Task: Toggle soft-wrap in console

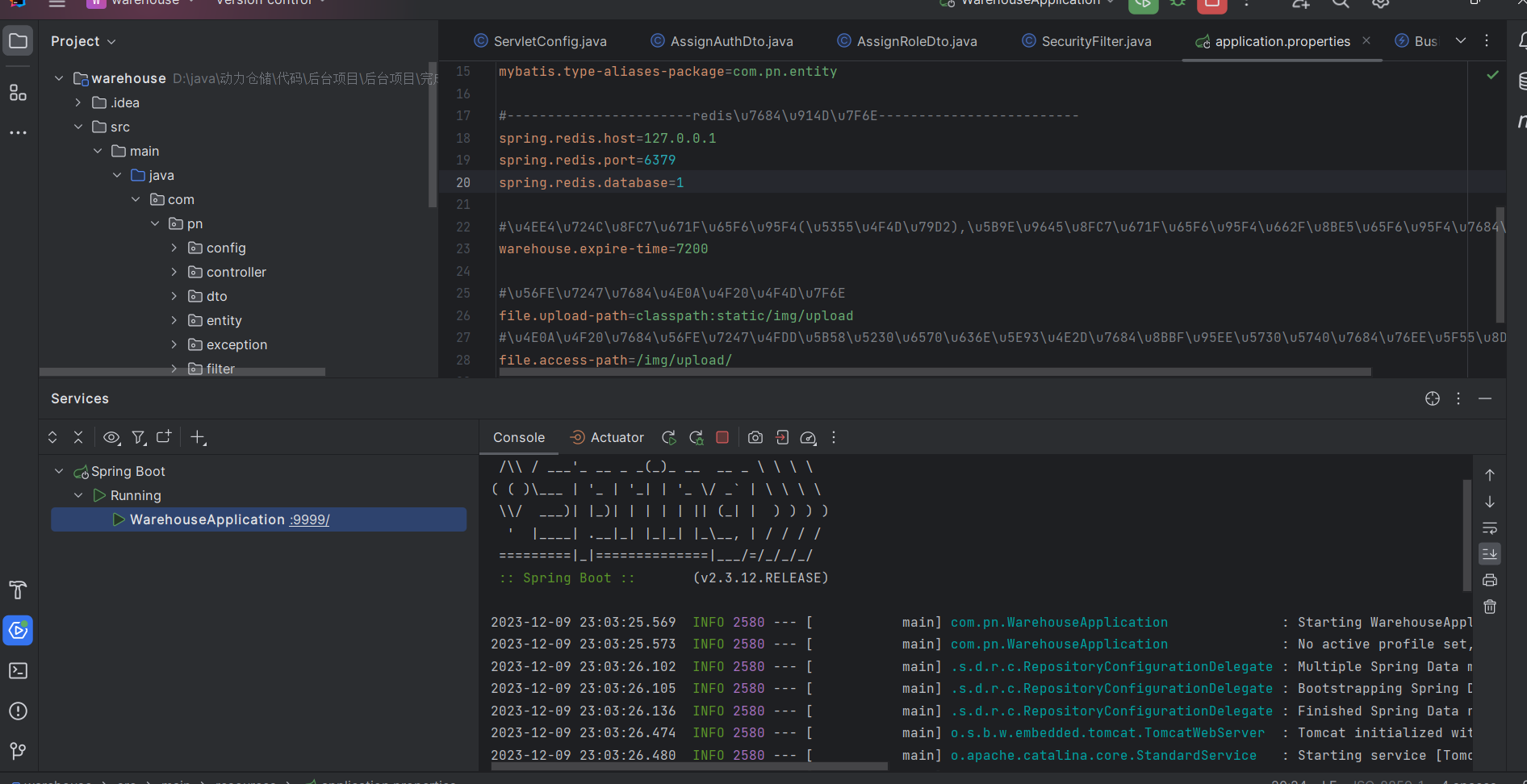Action: [1490, 528]
